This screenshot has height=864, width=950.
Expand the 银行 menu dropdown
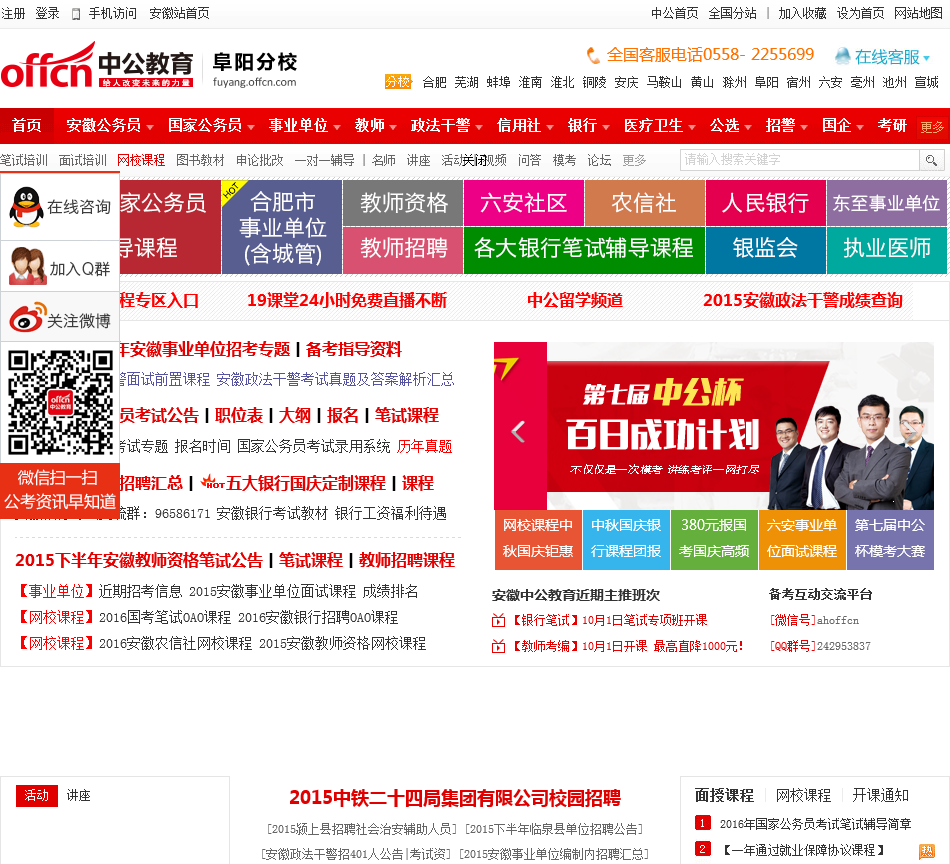tap(605, 127)
